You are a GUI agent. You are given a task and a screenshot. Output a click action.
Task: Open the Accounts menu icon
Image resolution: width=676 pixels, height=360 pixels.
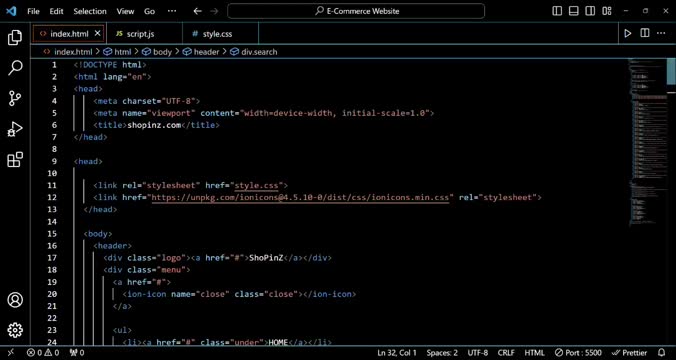click(x=15, y=300)
